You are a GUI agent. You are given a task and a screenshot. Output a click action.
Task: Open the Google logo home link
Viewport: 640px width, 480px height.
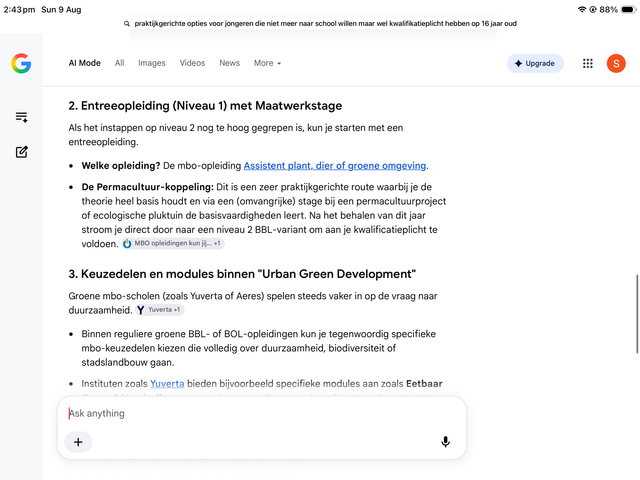tap(21, 63)
